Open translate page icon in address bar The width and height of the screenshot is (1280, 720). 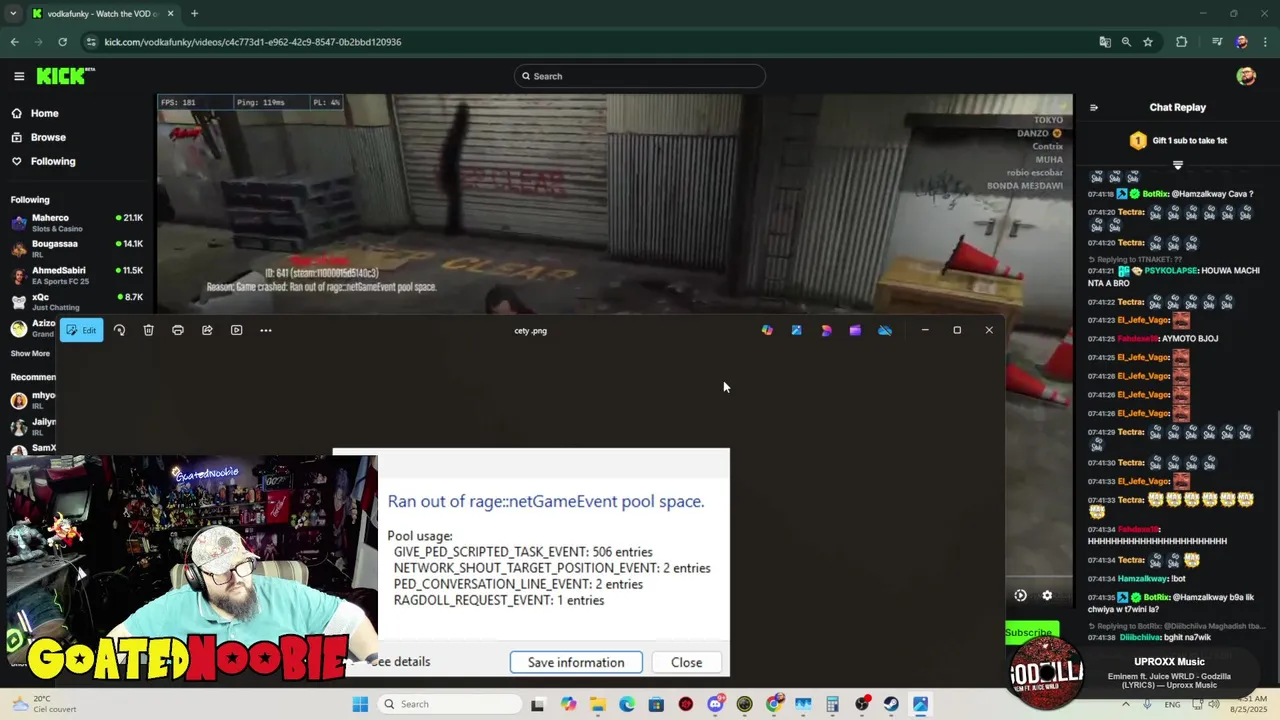pos(1104,42)
